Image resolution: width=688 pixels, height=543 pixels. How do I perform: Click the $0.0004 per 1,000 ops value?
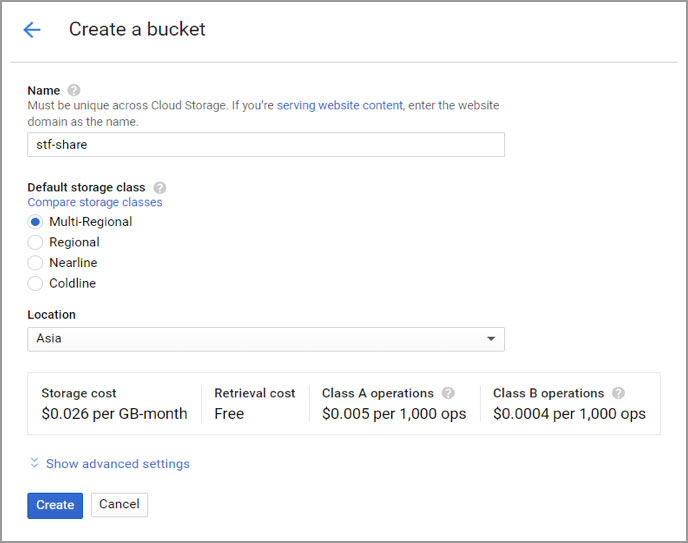[570, 414]
